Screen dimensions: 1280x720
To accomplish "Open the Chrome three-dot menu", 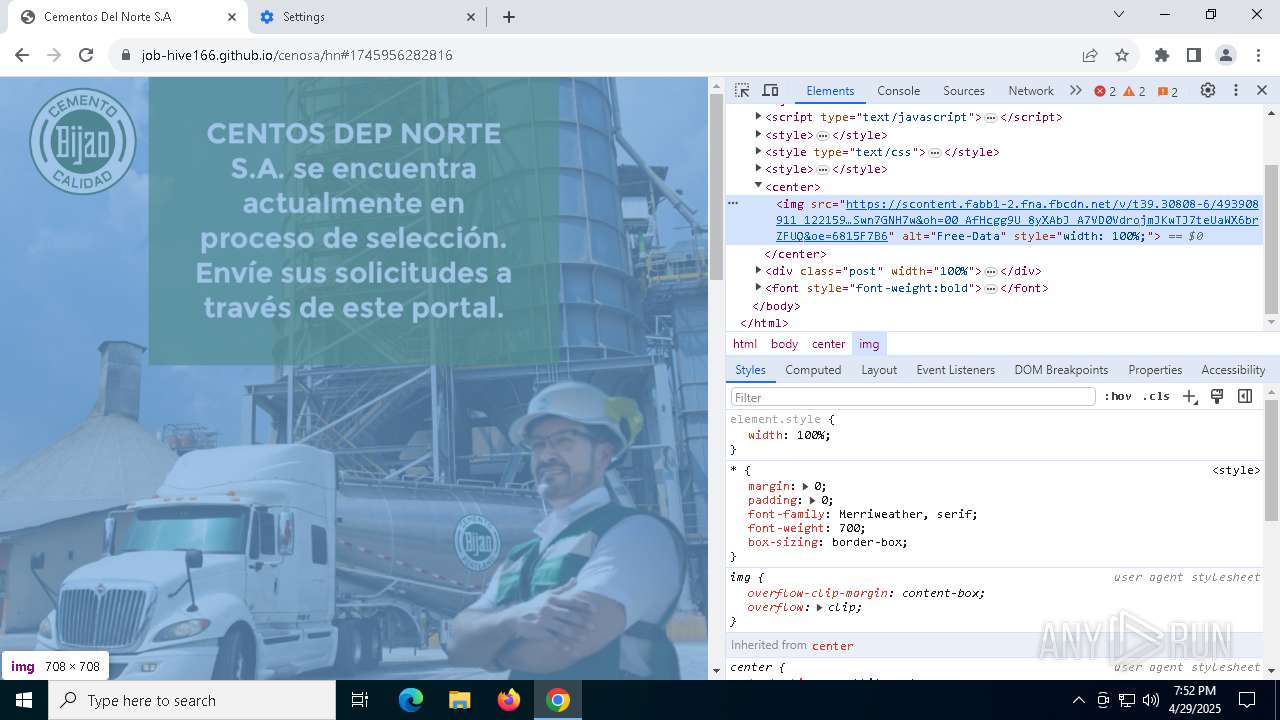I will pyautogui.click(x=1257, y=55).
